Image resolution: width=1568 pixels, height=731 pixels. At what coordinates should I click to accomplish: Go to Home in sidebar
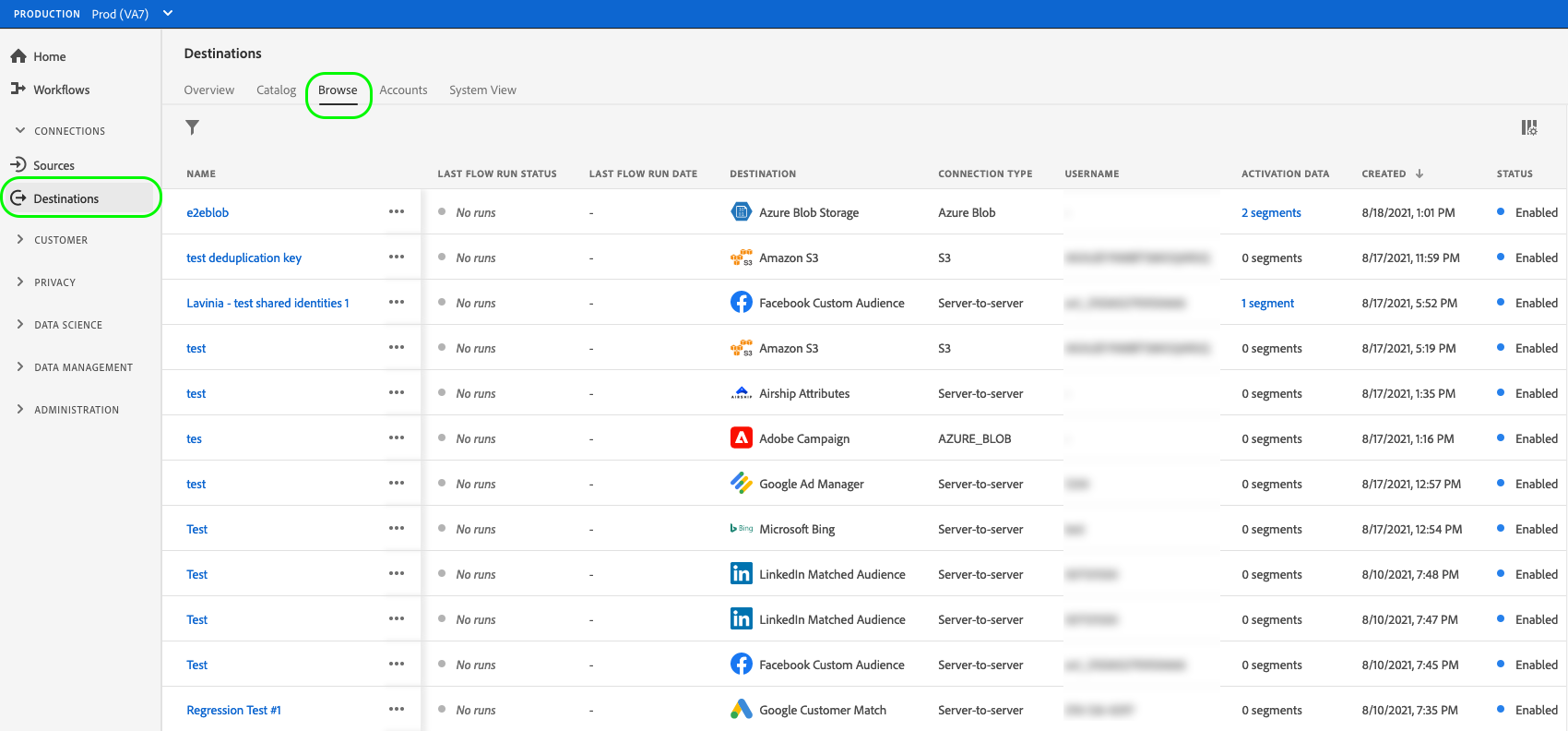50,56
